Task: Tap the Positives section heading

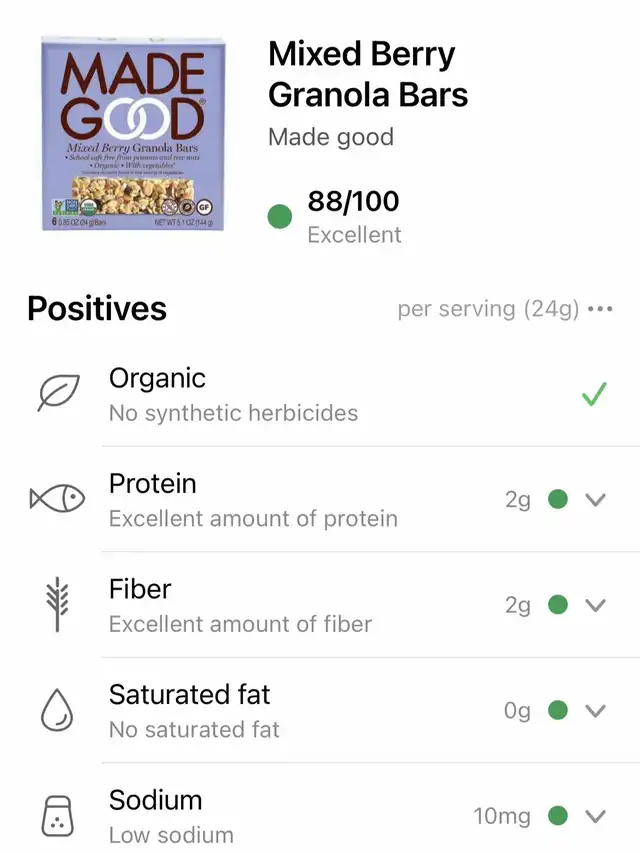Action: 97,308
